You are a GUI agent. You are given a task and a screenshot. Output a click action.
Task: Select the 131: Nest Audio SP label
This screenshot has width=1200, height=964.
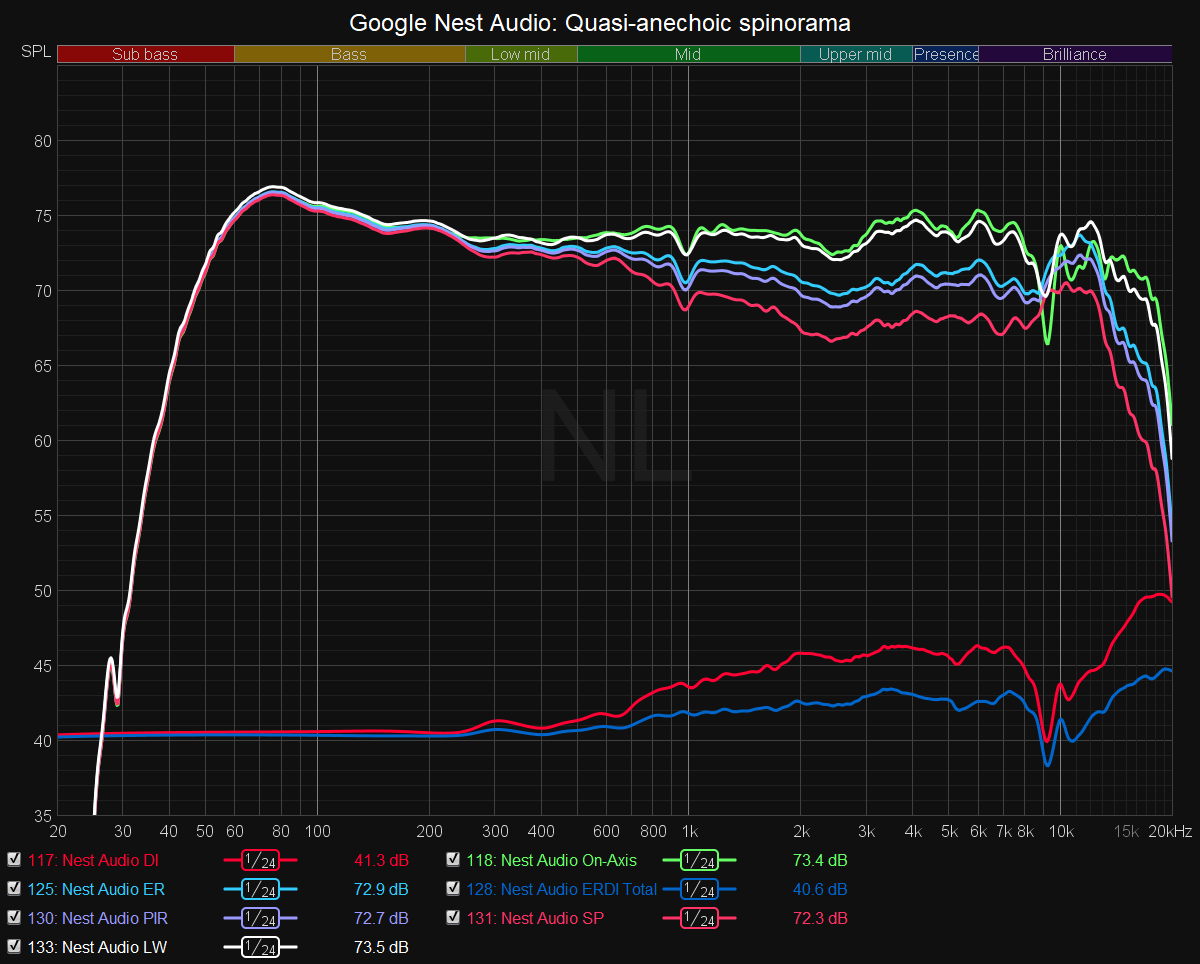coord(535,918)
